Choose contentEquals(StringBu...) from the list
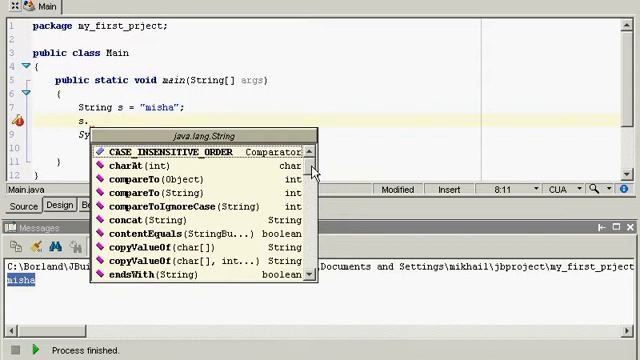Viewport: 640px width, 360px height. (198, 233)
